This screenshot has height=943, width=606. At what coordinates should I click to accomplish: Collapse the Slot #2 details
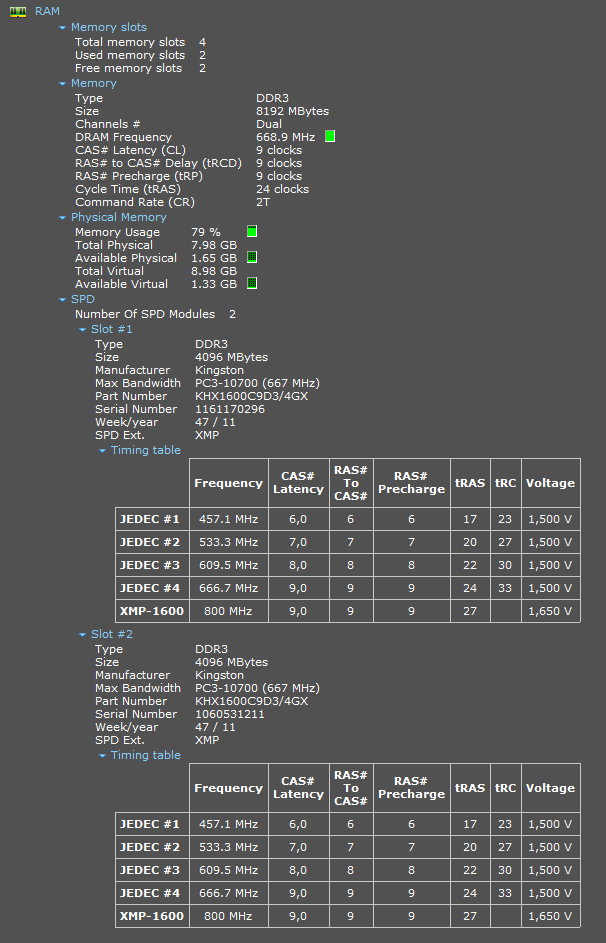tap(82, 635)
